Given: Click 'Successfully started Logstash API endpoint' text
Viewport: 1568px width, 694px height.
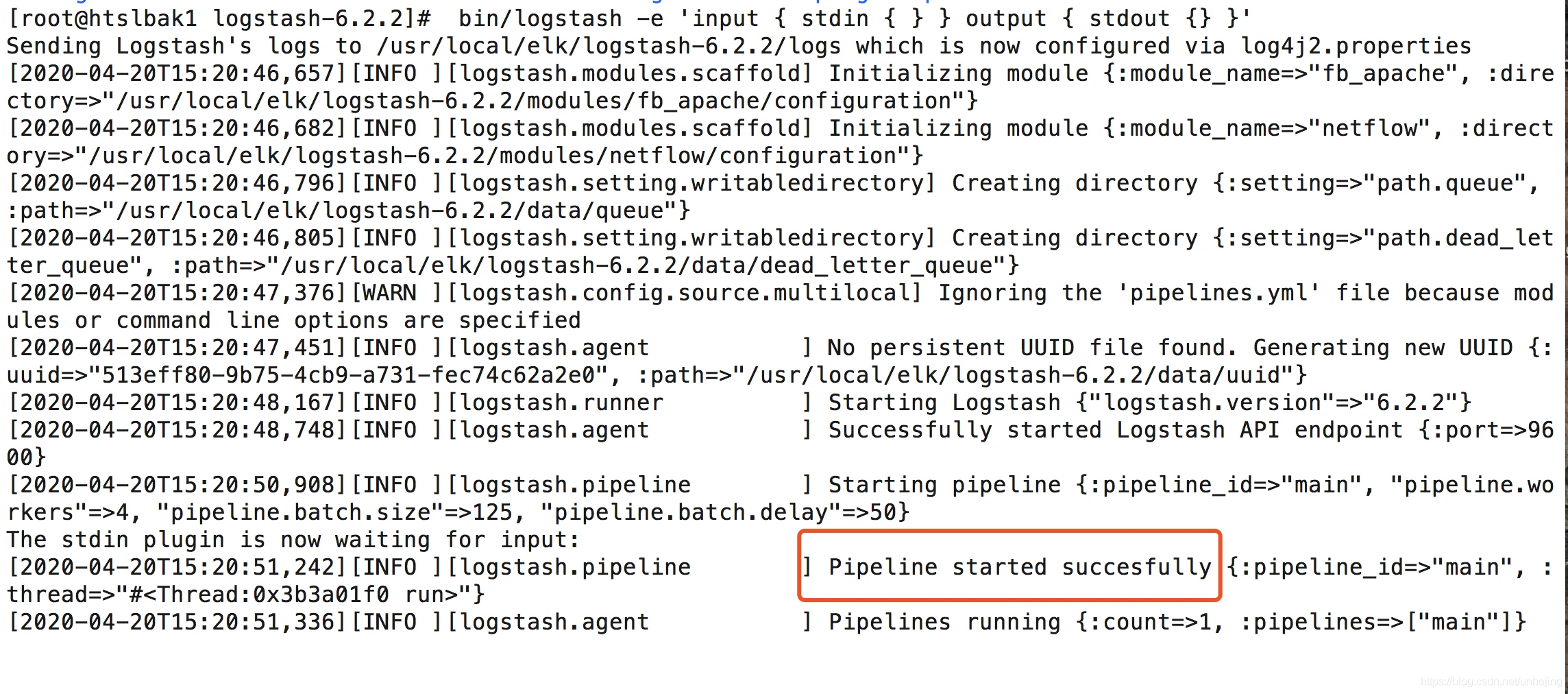Looking at the screenshot, I should pyautogui.click(x=1116, y=430).
